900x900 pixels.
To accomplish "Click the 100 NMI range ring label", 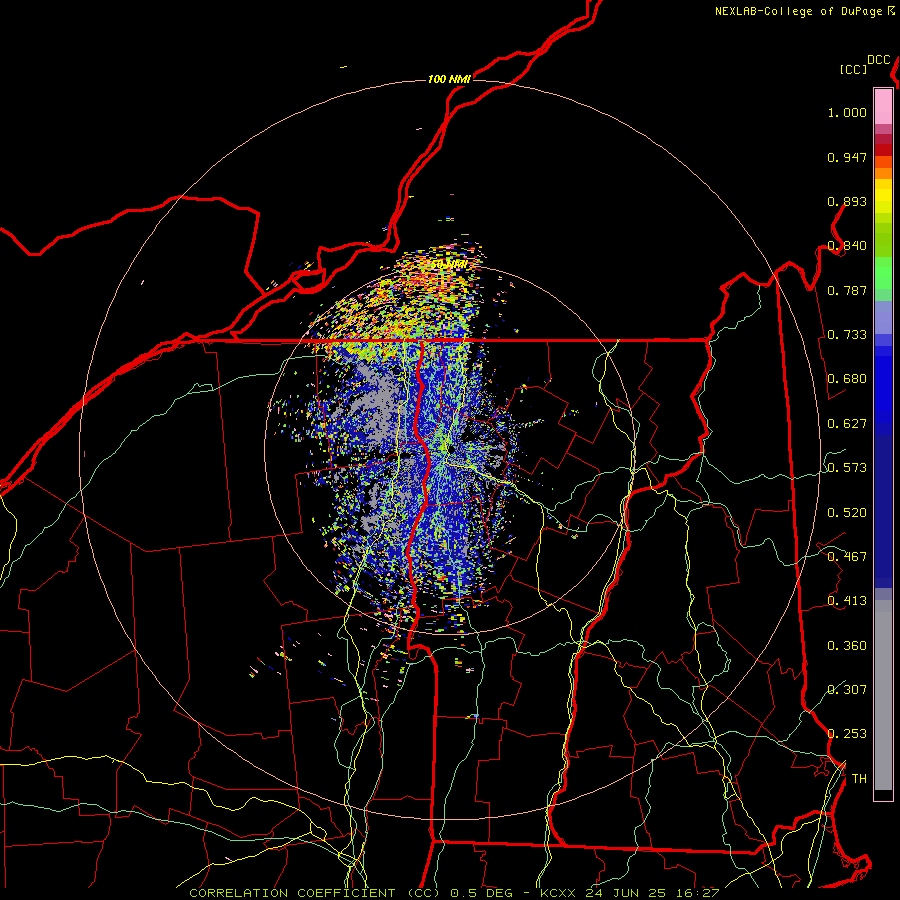I will pos(449,79).
